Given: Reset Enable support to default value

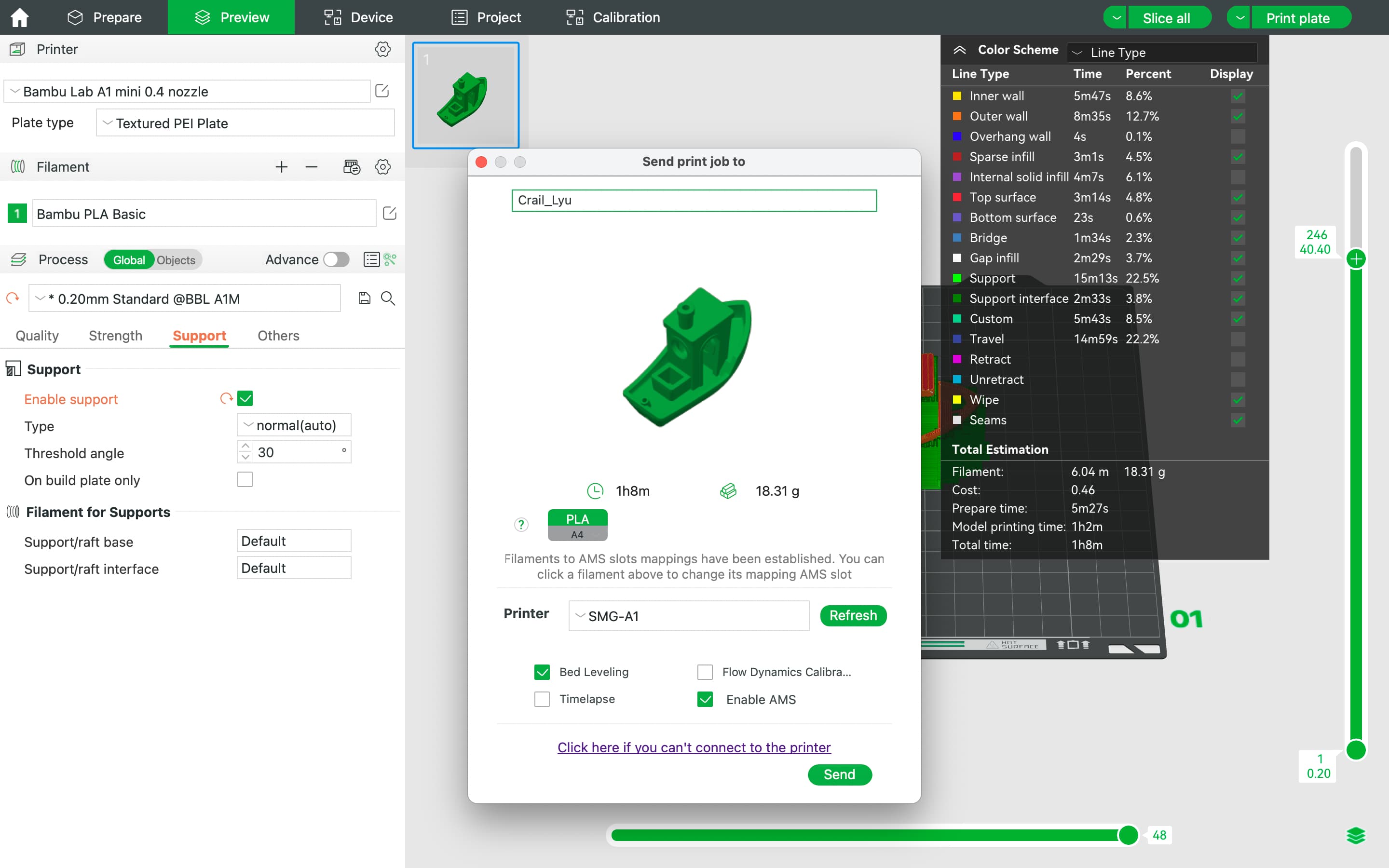Looking at the screenshot, I should point(226,398).
